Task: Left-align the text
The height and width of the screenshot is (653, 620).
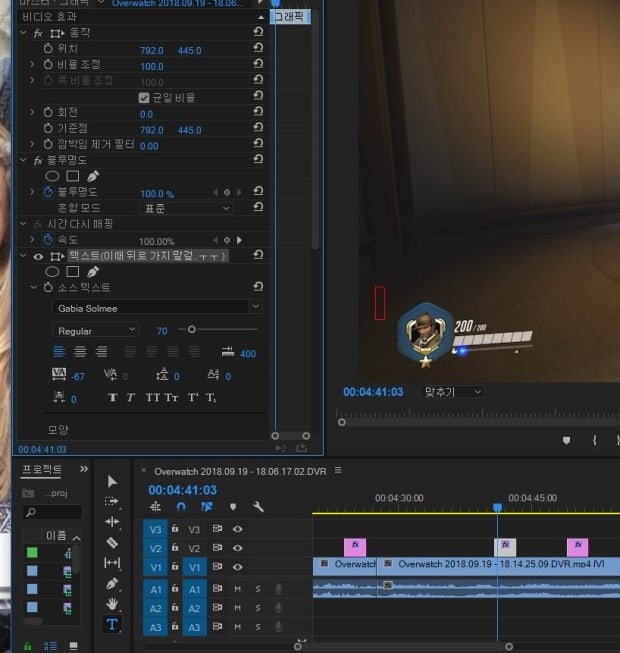Action: click(x=59, y=352)
